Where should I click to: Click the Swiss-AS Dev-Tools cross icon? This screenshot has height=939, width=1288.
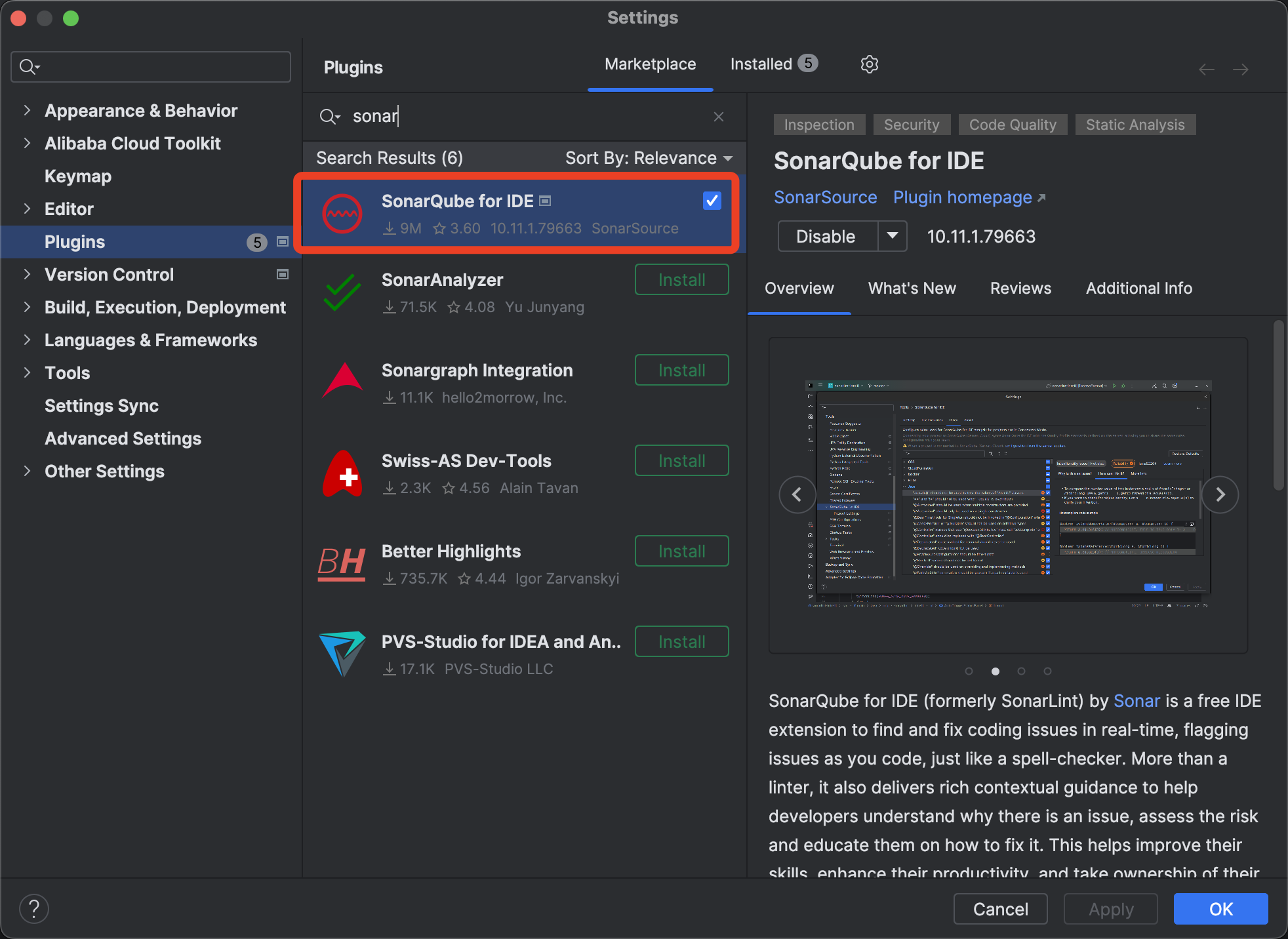pos(342,473)
